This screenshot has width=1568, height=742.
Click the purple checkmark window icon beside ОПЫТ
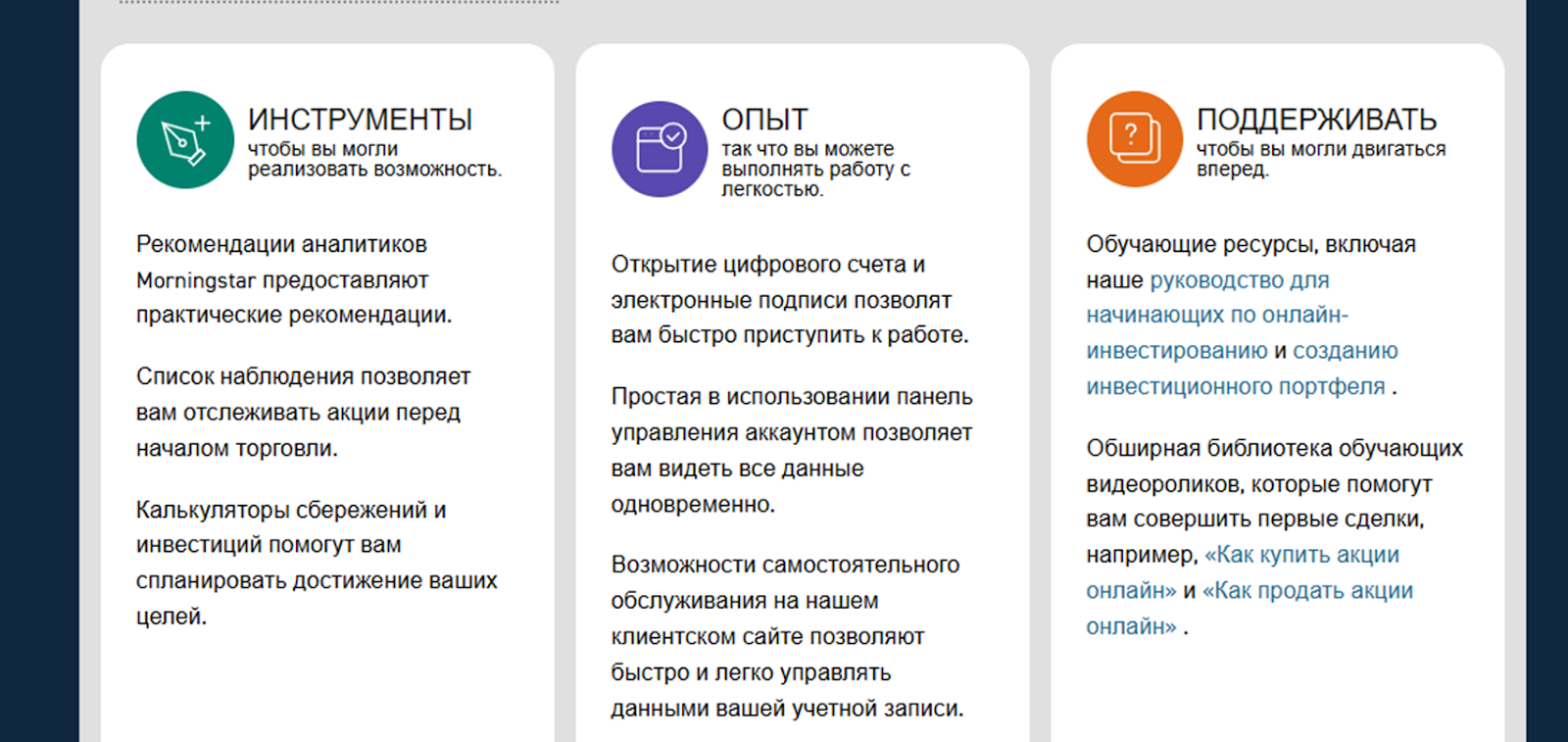[660, 149]
